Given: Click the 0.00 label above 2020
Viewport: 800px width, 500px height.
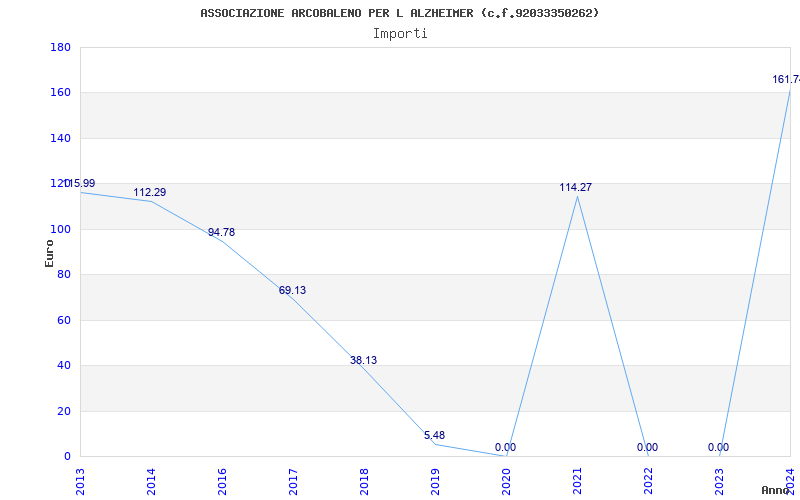Looking at the screenshot, I should [505, 447].
